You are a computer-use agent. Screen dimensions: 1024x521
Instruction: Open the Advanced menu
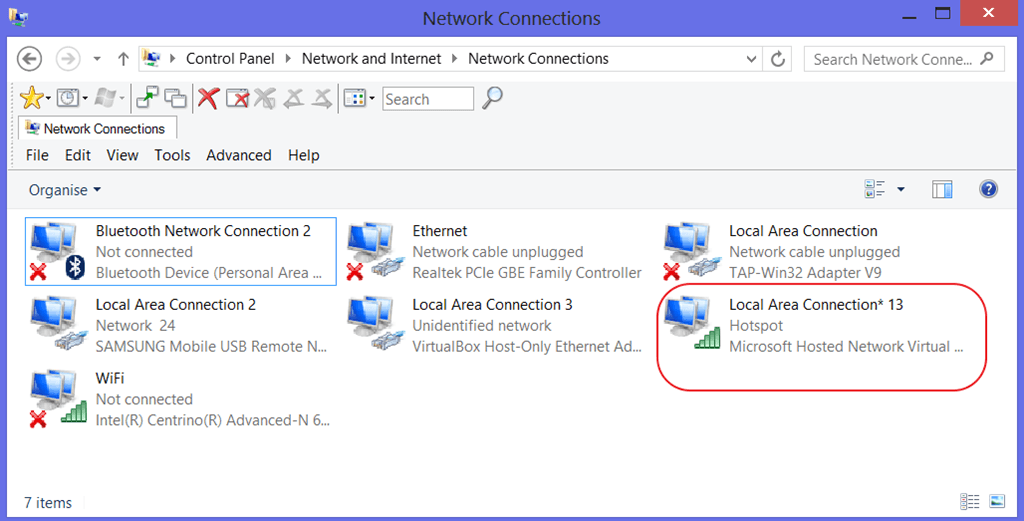coord(238,155)
